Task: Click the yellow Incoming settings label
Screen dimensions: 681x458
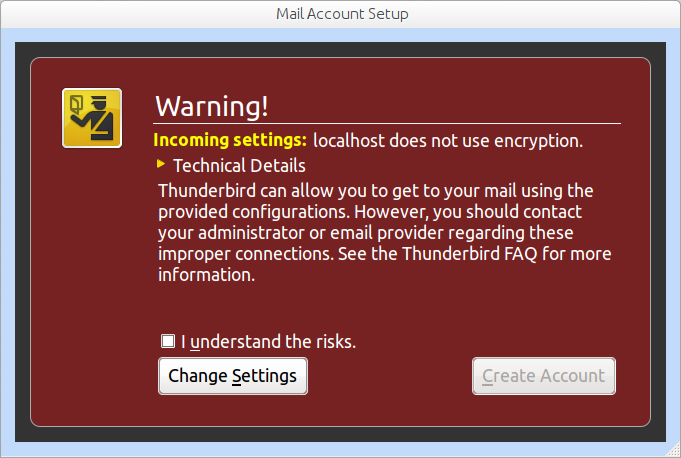Action: [230, 140]
